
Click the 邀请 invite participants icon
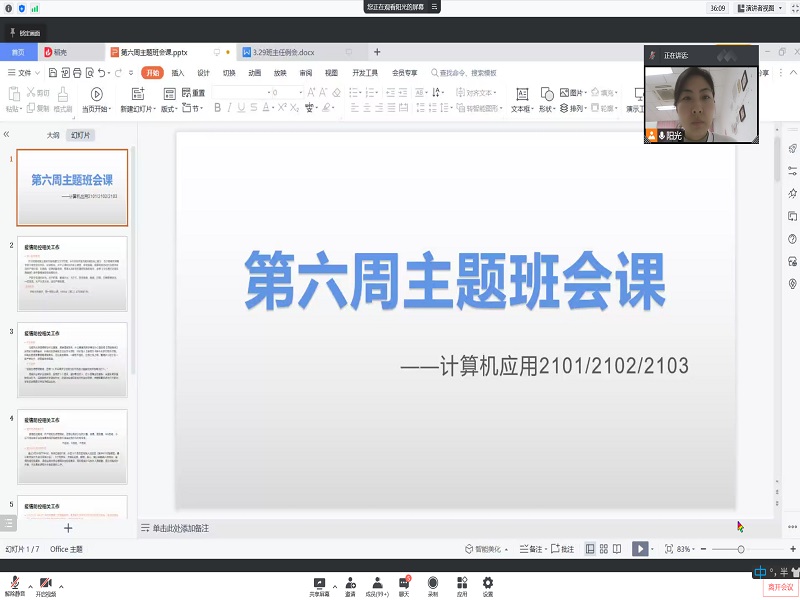[349, 582]
